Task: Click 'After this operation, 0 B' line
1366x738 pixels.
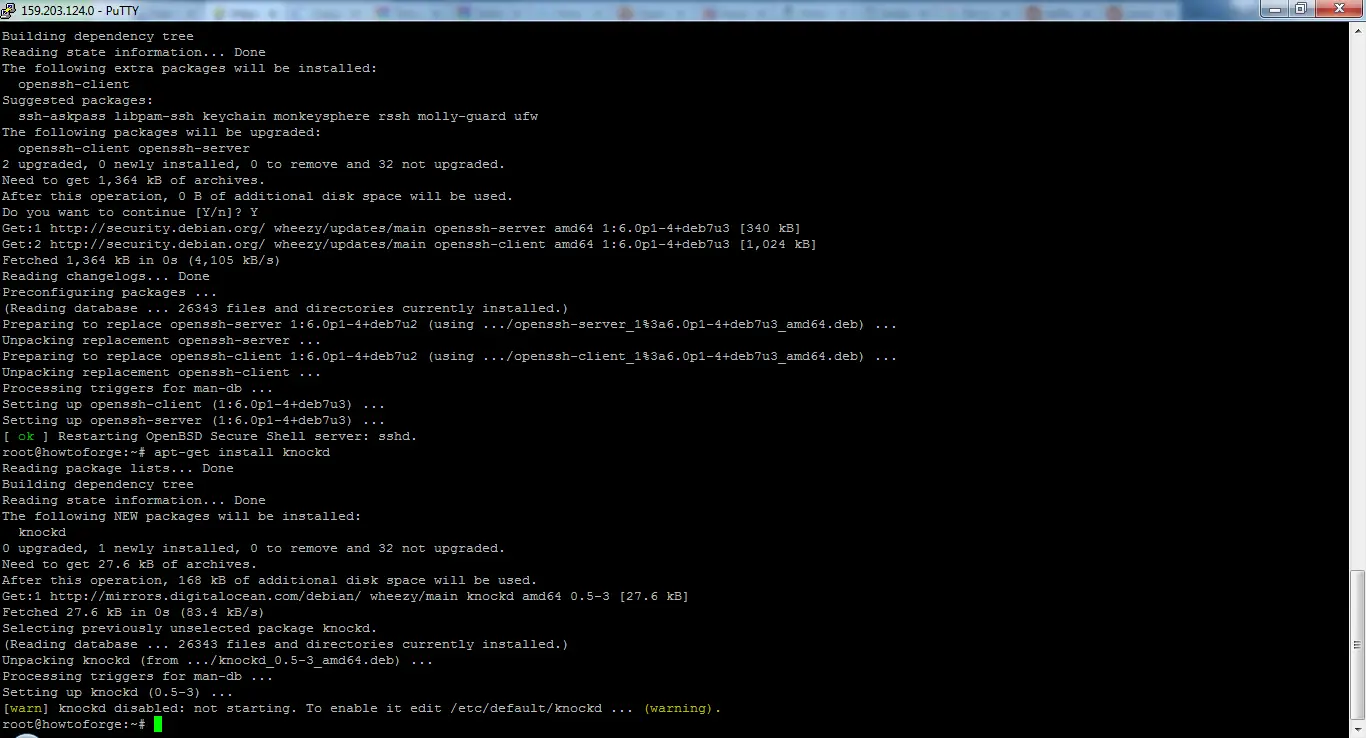Action: pos(258,196)
